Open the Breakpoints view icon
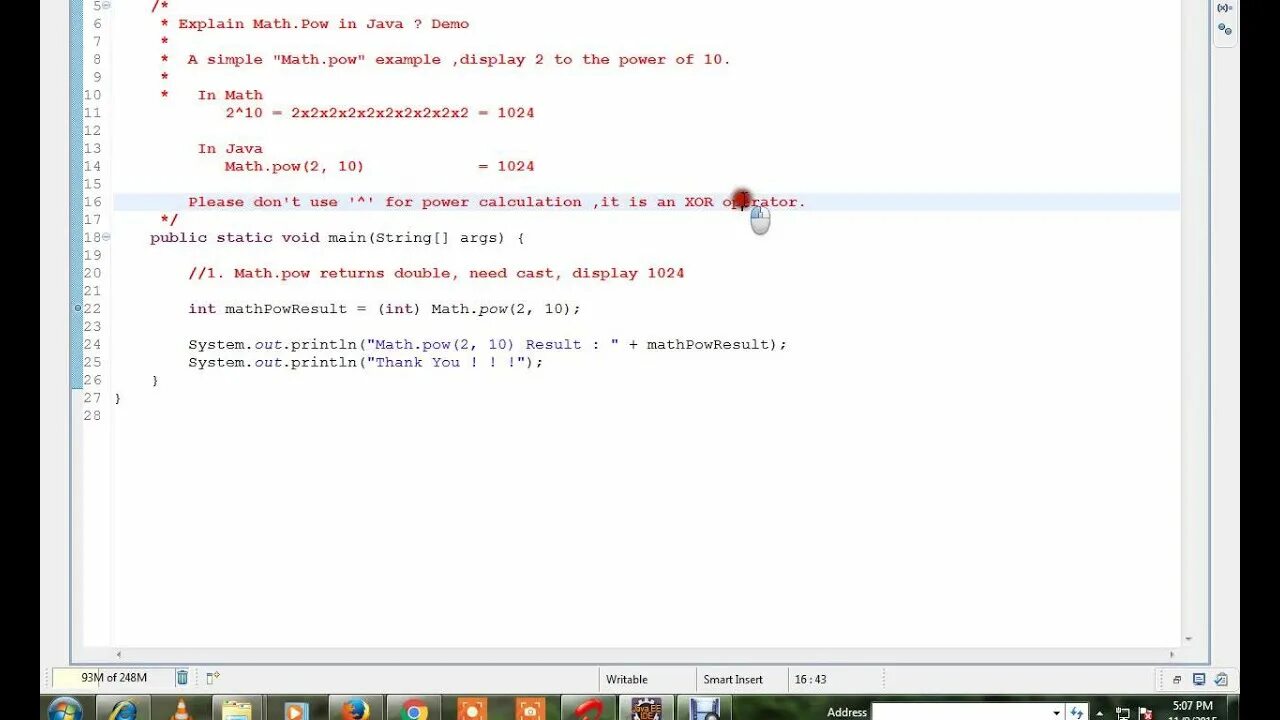 pos(1224,29)
